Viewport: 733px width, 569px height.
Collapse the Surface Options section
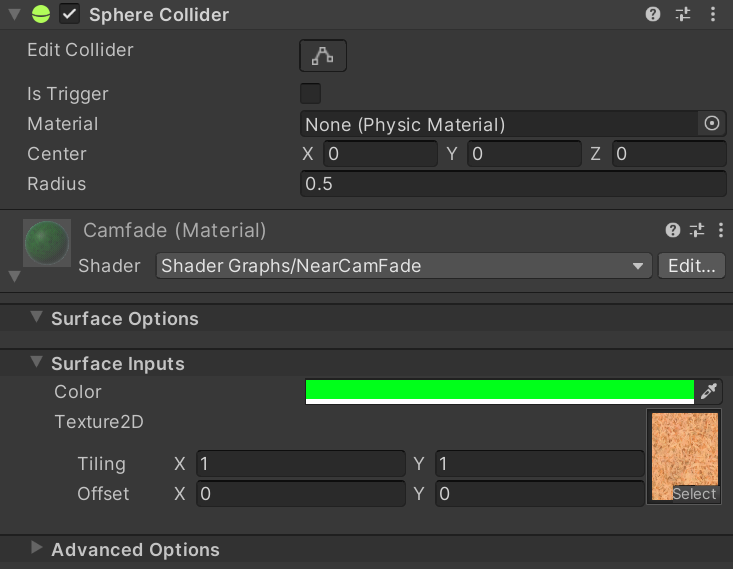(x=36, y=317)
